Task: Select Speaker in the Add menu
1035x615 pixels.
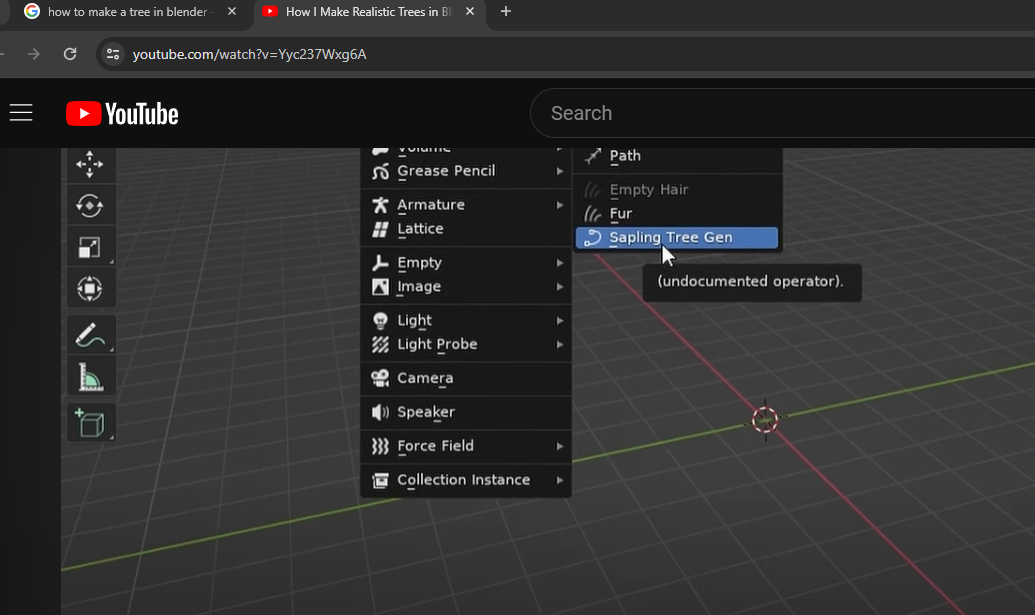Action: click(x=466, y=412)
